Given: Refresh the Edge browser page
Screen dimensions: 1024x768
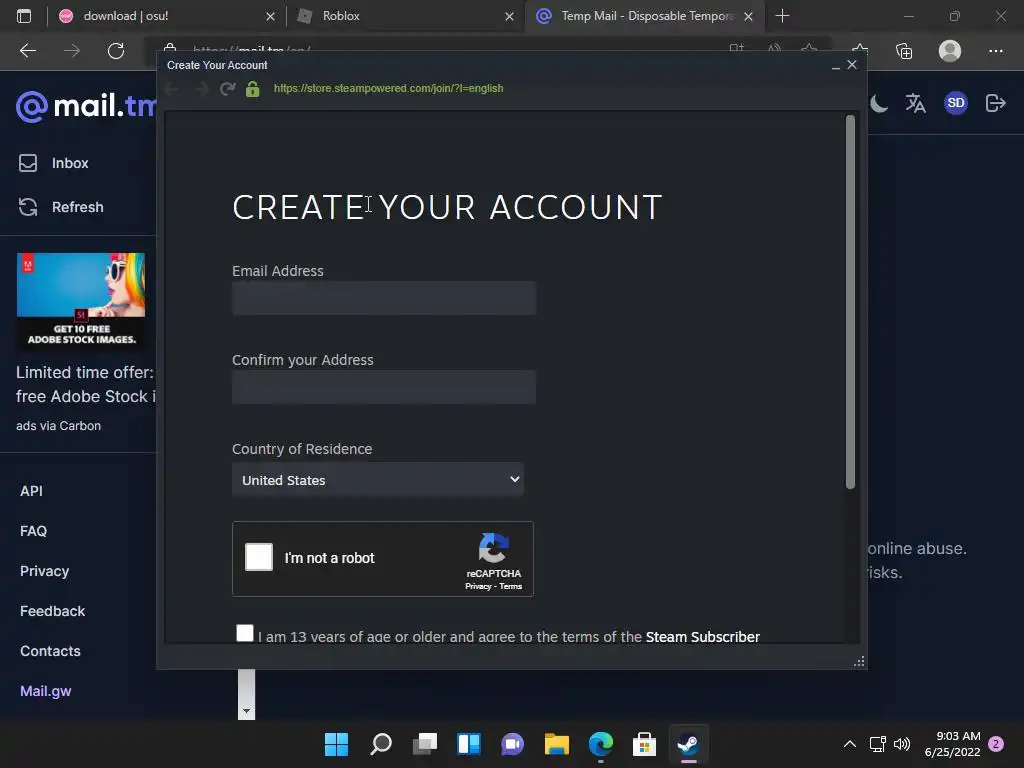Looking at the screenshot, I should [116, 51].
